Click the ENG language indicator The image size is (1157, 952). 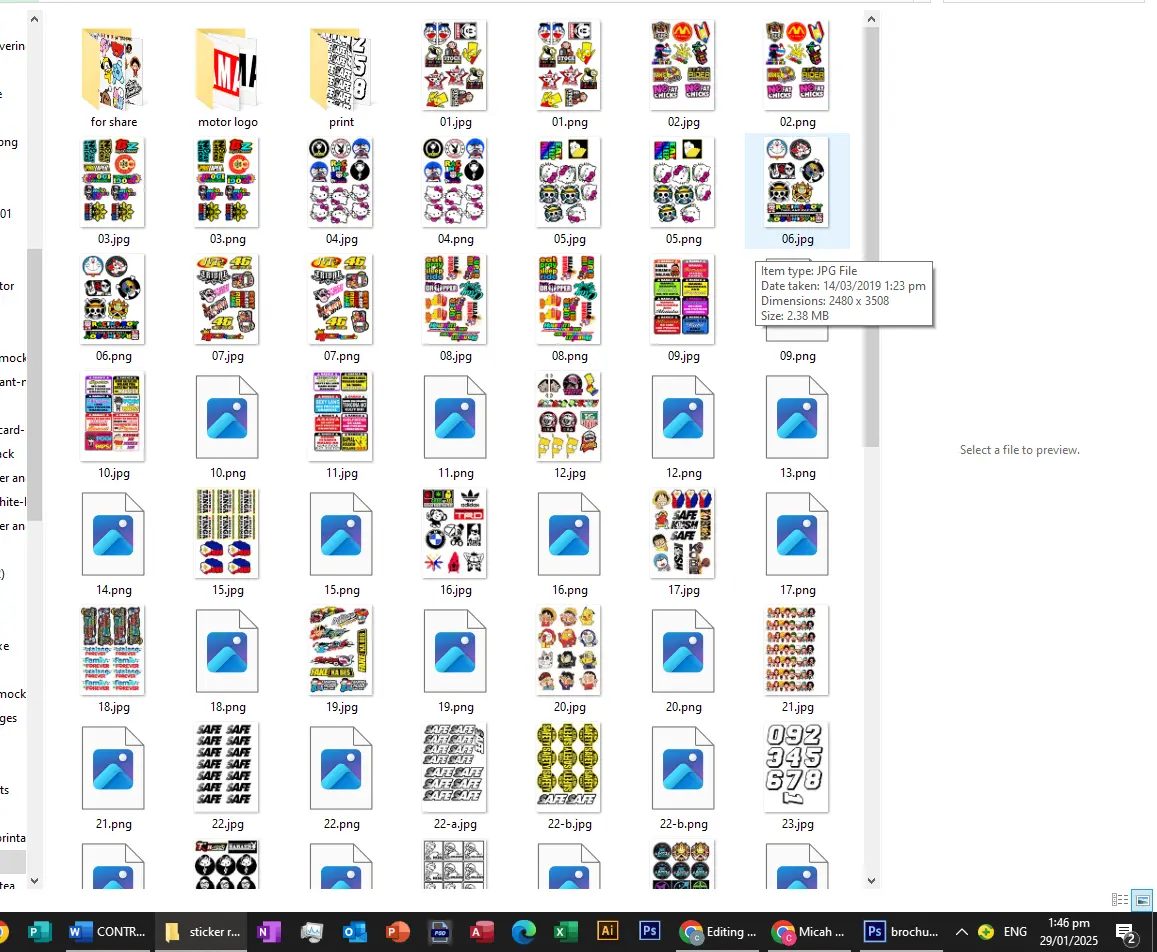[x=1015, y=932]
